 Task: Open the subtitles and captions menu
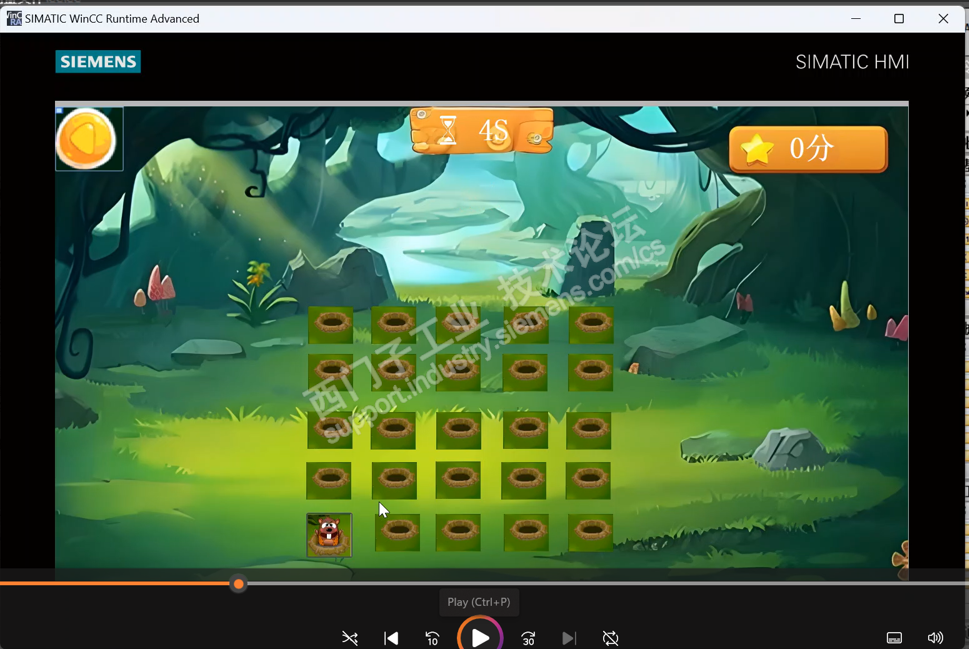coord(894,638)
